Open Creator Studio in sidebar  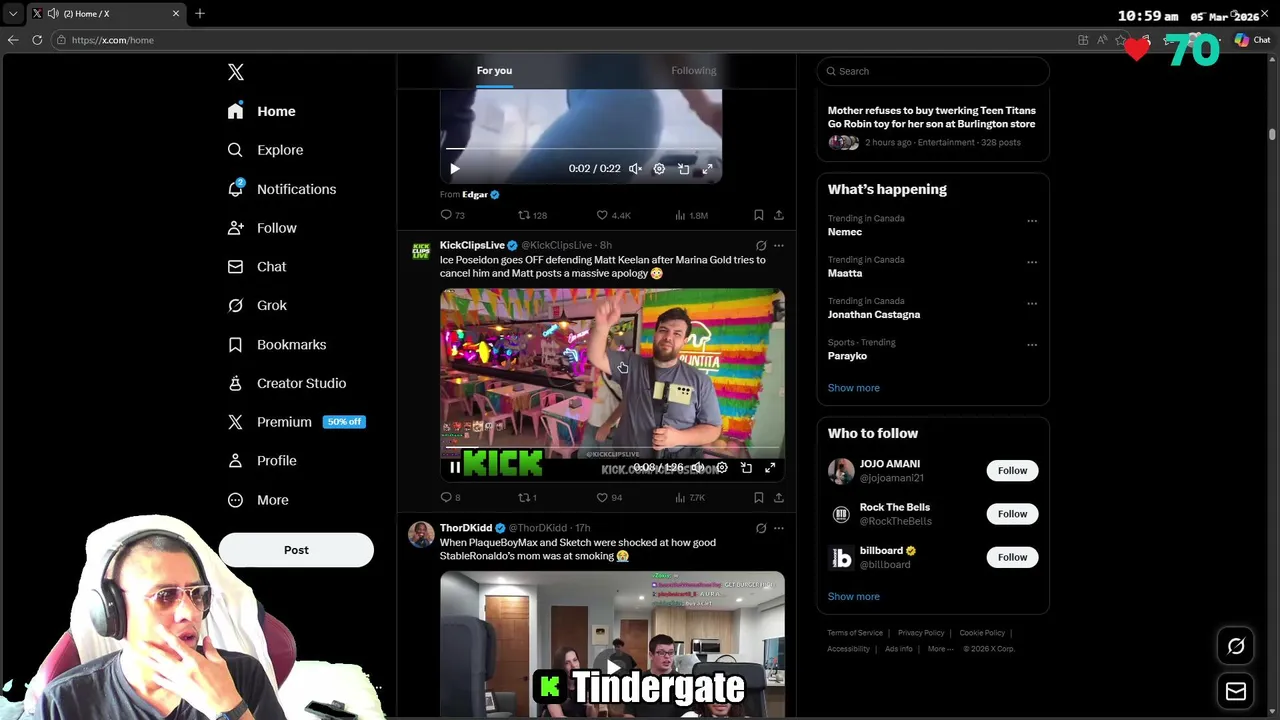[287, 383]
